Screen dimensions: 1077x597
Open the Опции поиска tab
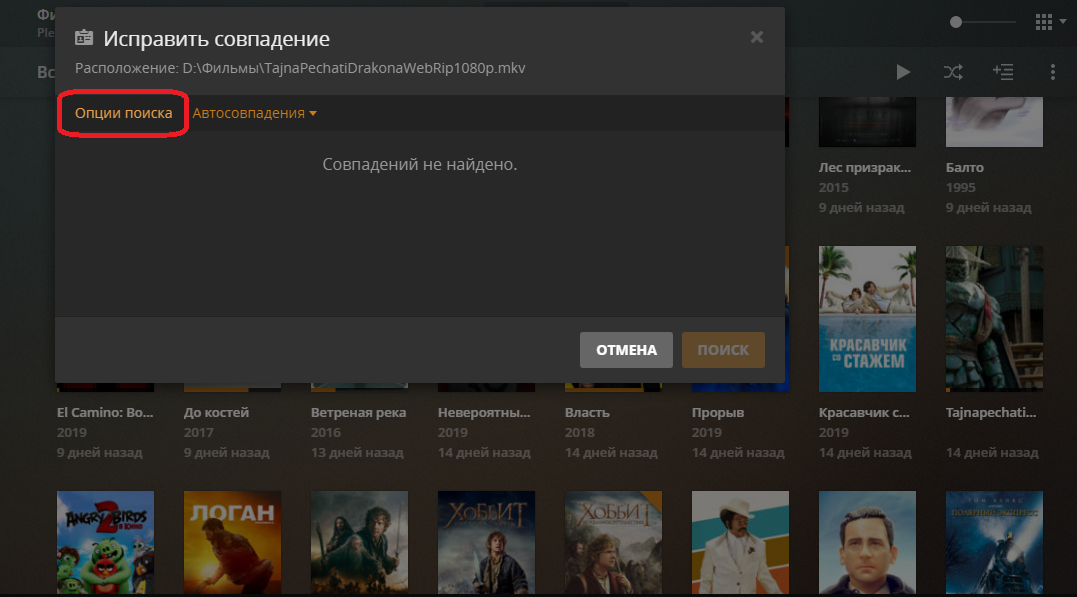click(x=123, y=113)
